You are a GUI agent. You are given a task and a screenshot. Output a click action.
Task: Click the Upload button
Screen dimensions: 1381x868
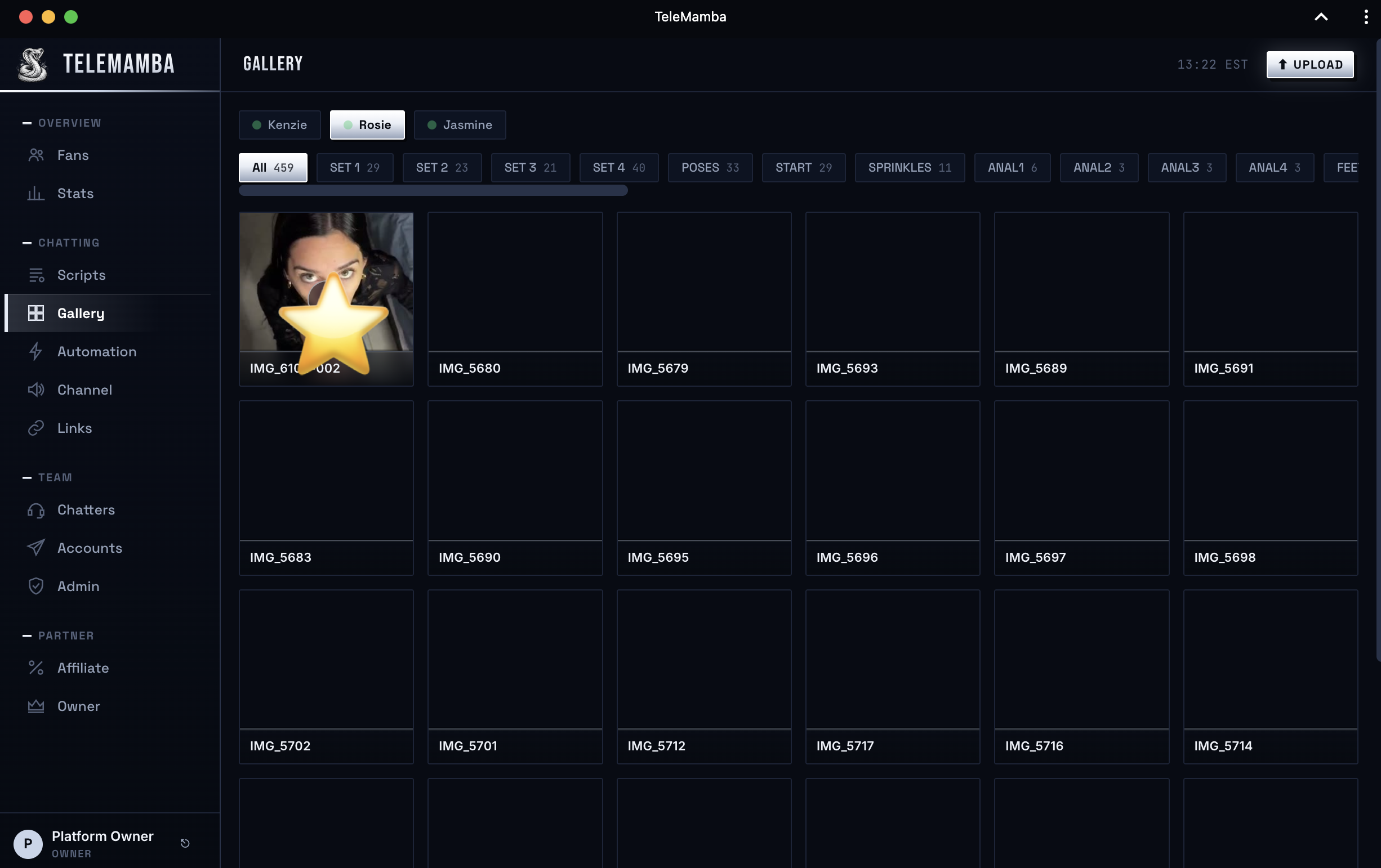(1311, 65)
